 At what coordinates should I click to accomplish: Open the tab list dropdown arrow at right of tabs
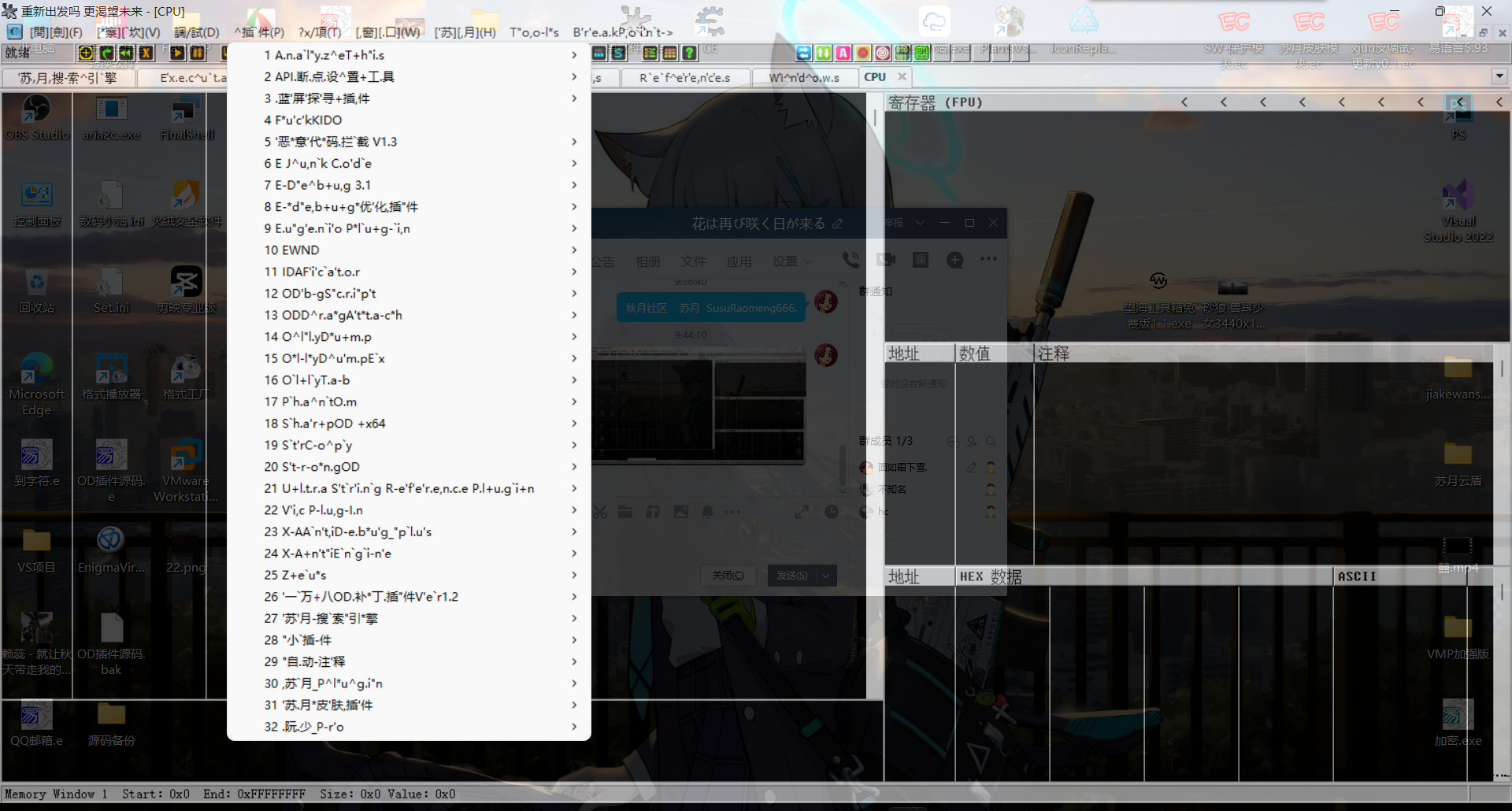pos(1499,76)
